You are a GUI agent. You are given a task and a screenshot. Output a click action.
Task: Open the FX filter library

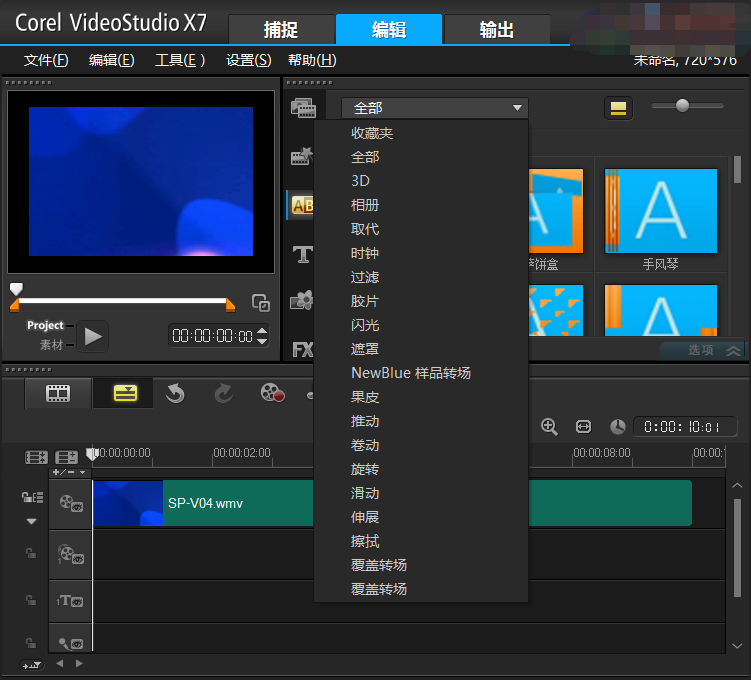click(302, 350)
